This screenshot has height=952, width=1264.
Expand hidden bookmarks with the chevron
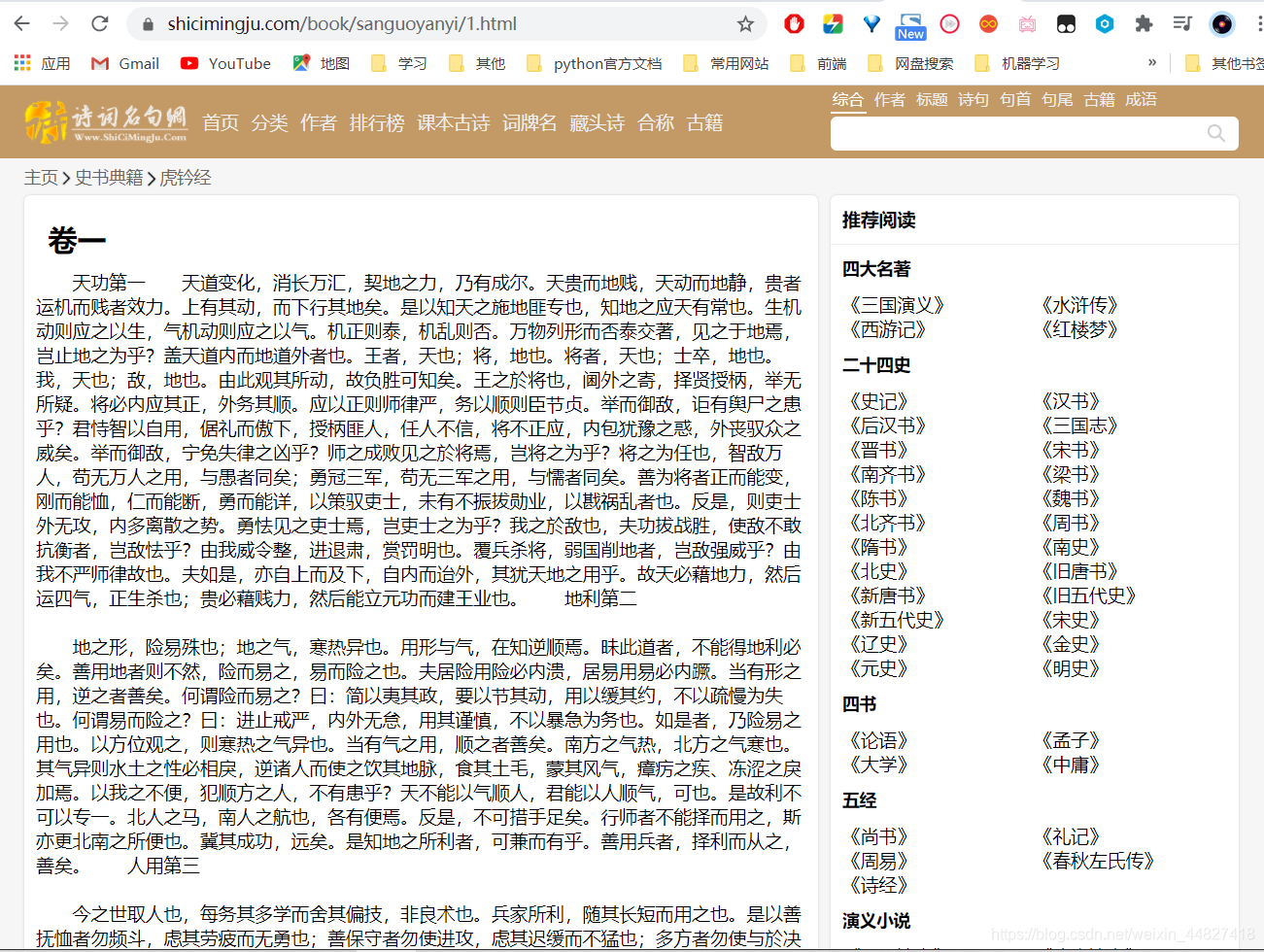point(1152,63)
